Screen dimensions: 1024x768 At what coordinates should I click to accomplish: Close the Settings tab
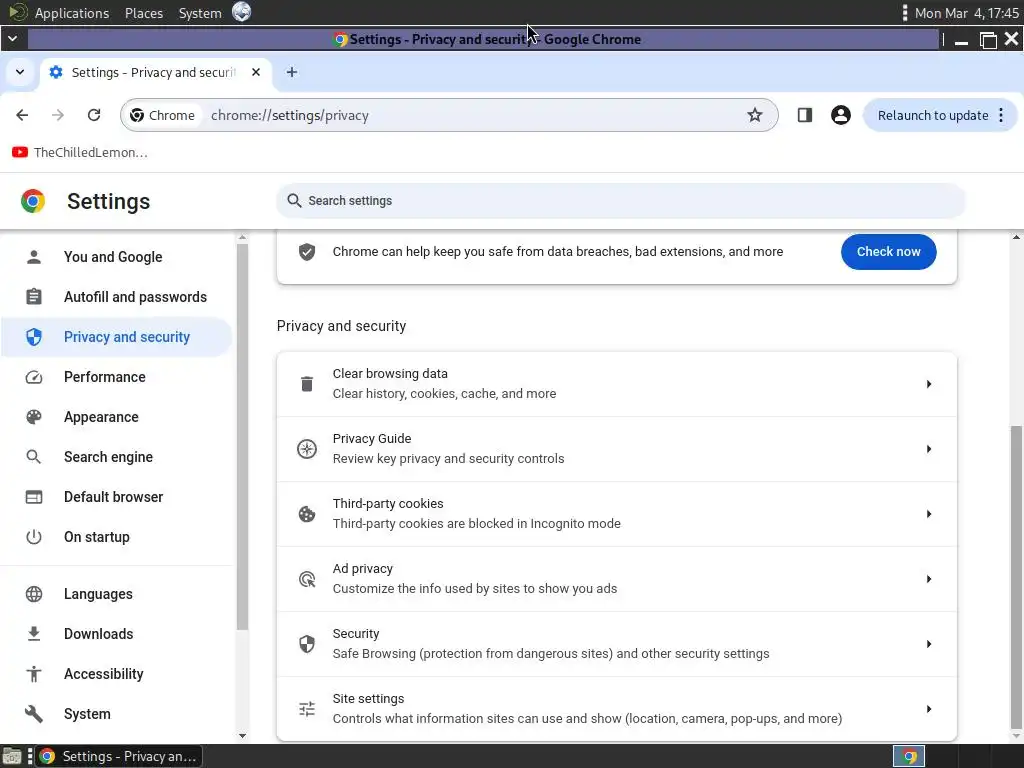(x=256, y=72)
